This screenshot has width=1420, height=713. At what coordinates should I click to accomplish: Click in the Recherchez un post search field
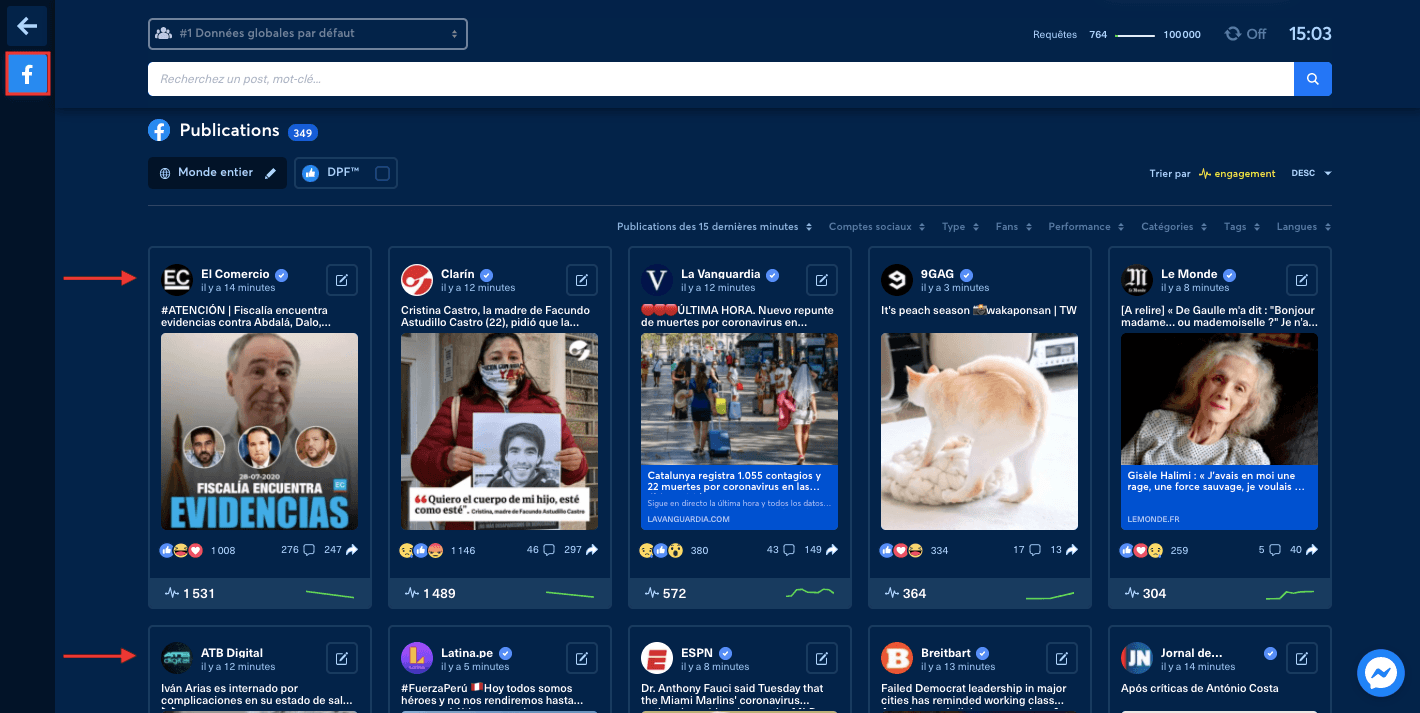[x=721, y=79]
